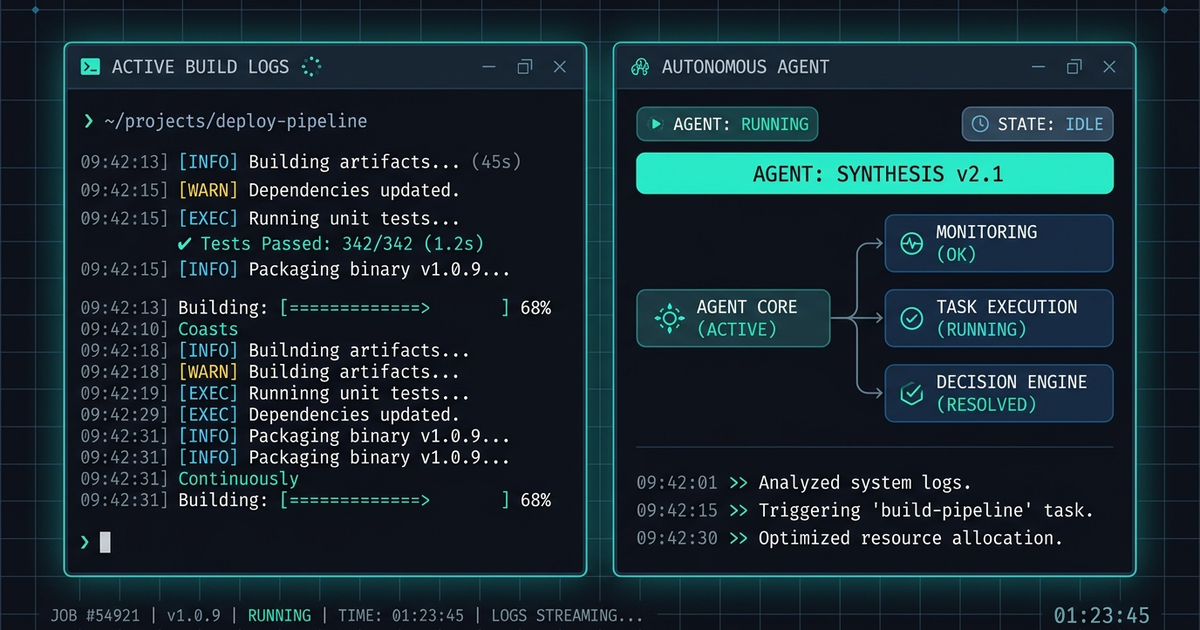Screen dimensions: 1200x630
Task: Click the loading spinner after ACTIVE BUILD LOGS
Action: [x=311, y=67]
